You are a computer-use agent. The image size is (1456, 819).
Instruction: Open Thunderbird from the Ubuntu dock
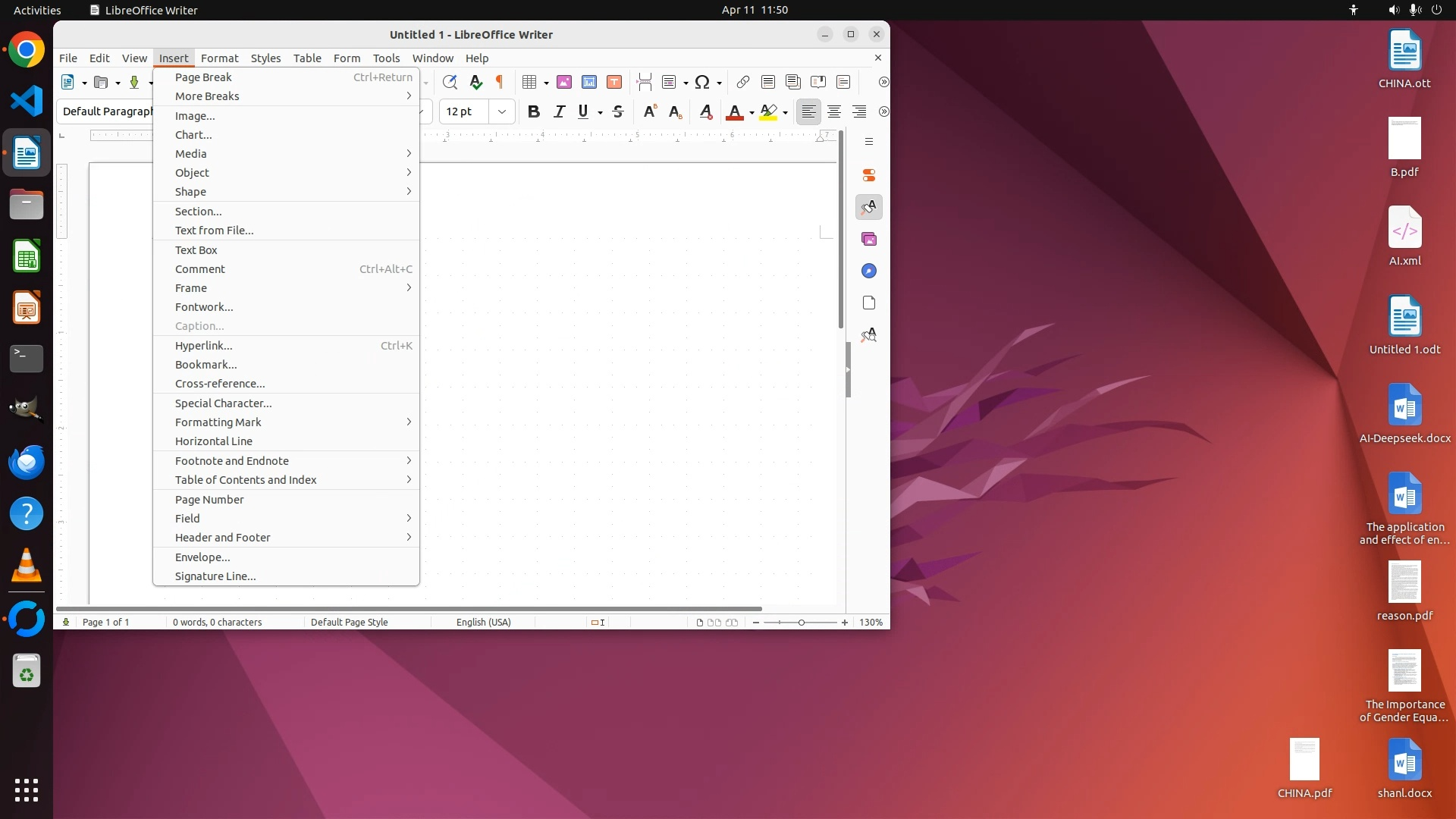27,462
